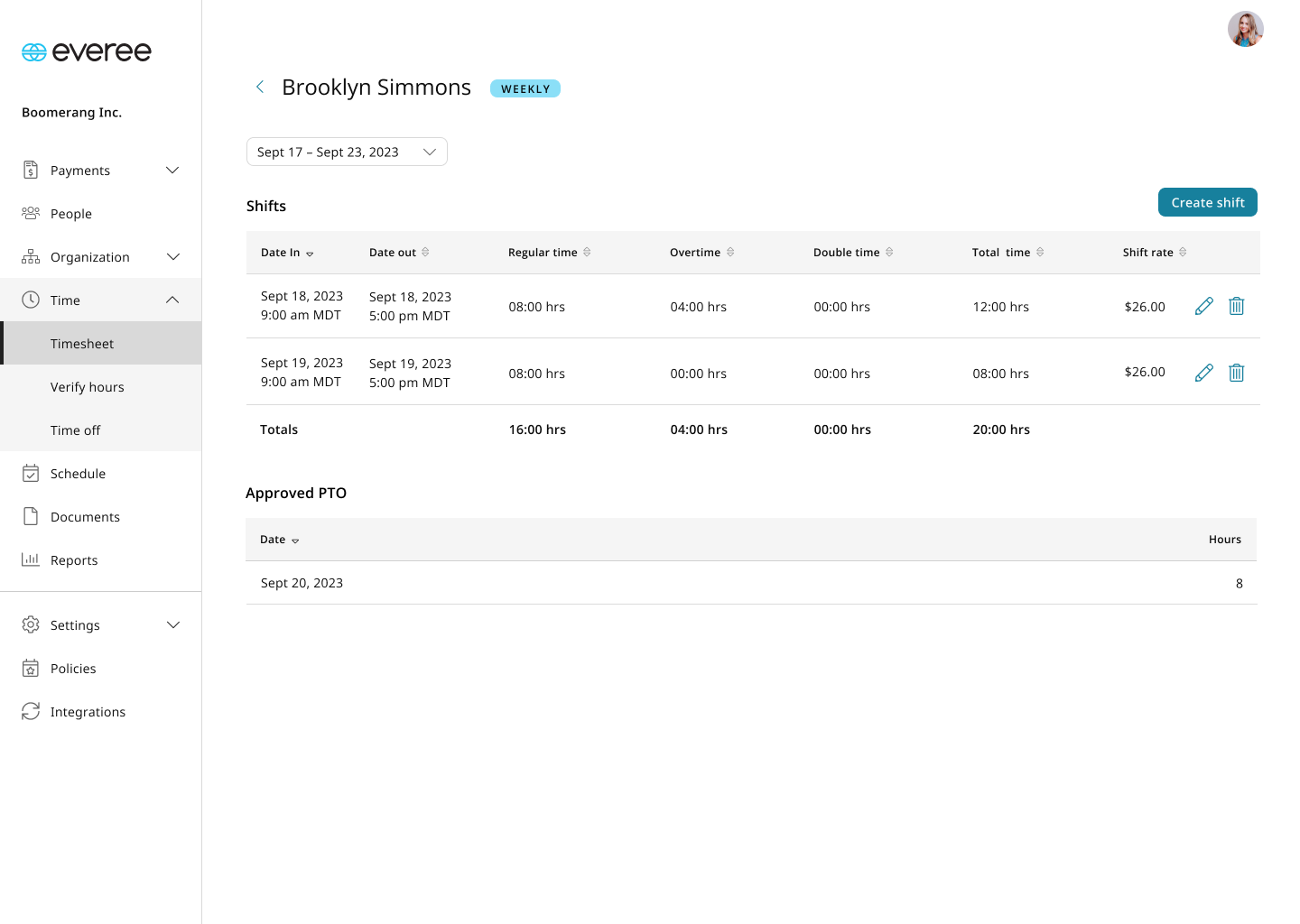This screenshot has height=924, width=1300.
Task: Click the Create shift button
Action: click(x=1207, y=203)
